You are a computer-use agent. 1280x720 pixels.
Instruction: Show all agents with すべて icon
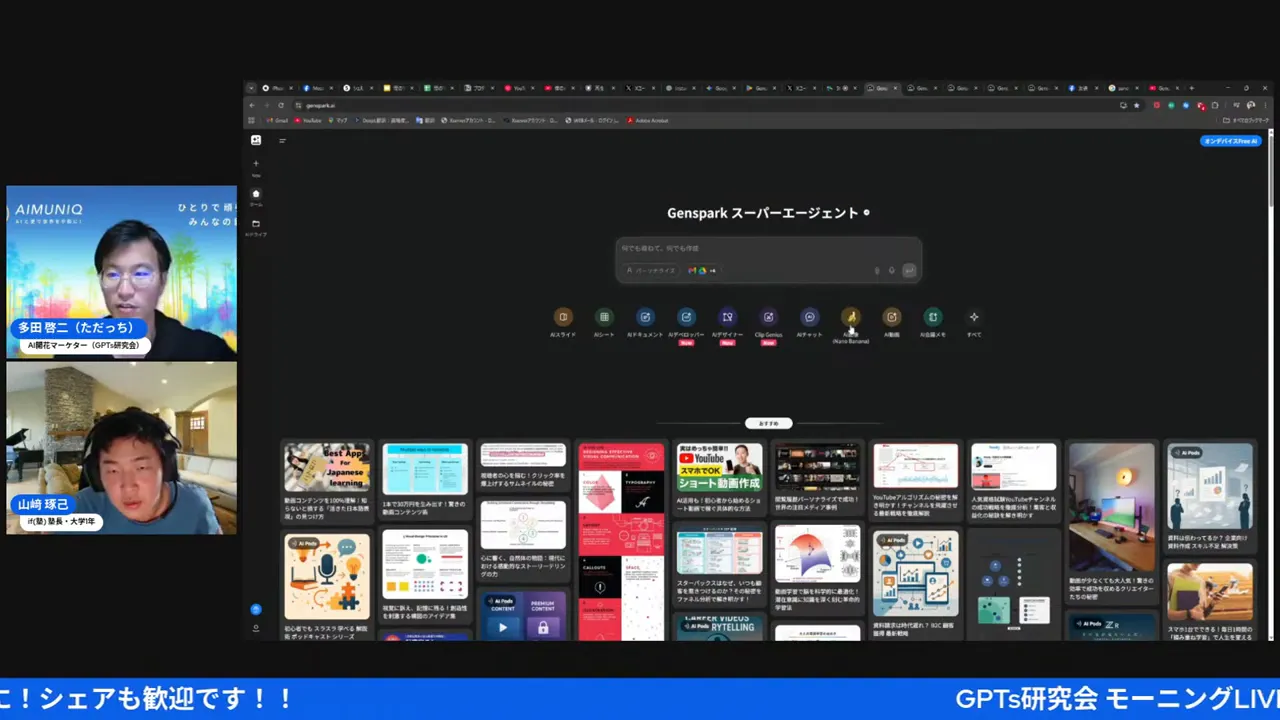click(x=974, y=317)
